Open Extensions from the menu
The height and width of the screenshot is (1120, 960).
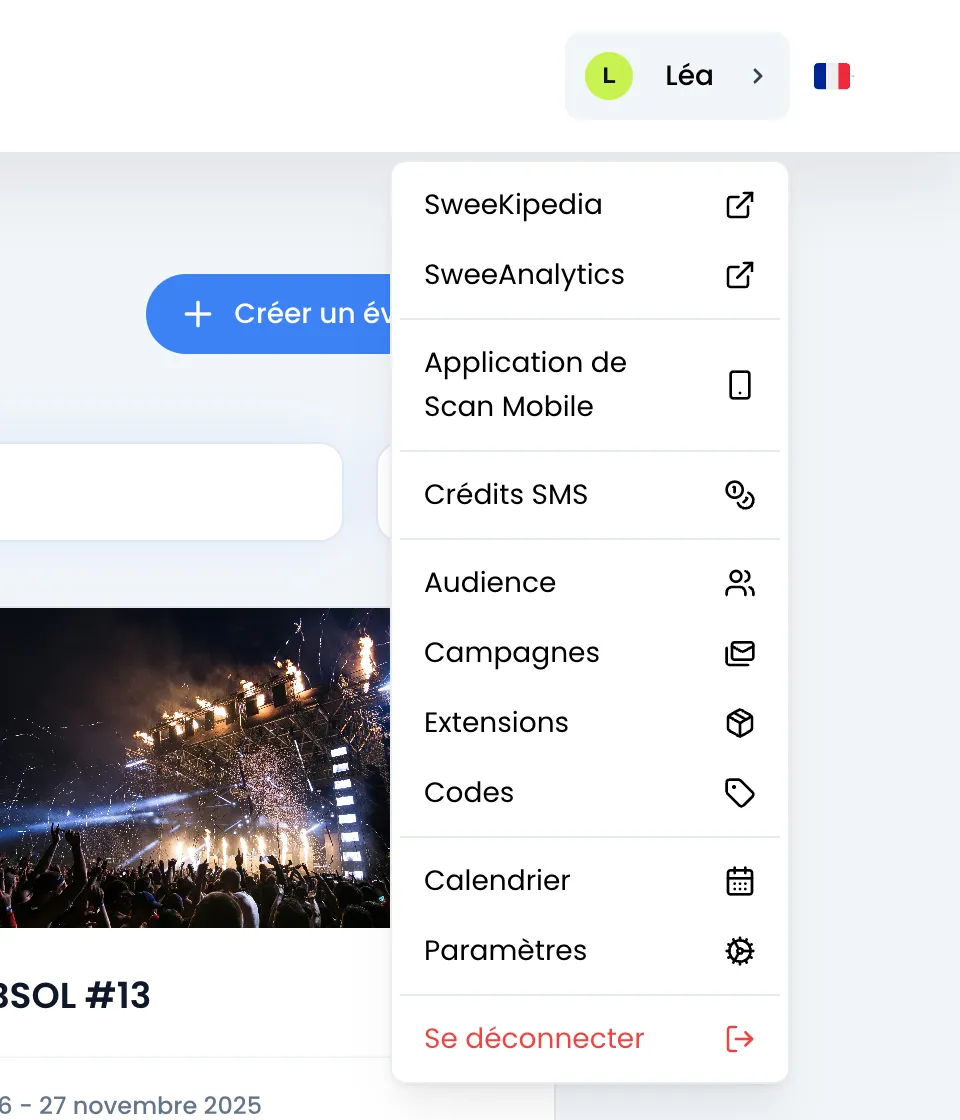tap(589, 723)
